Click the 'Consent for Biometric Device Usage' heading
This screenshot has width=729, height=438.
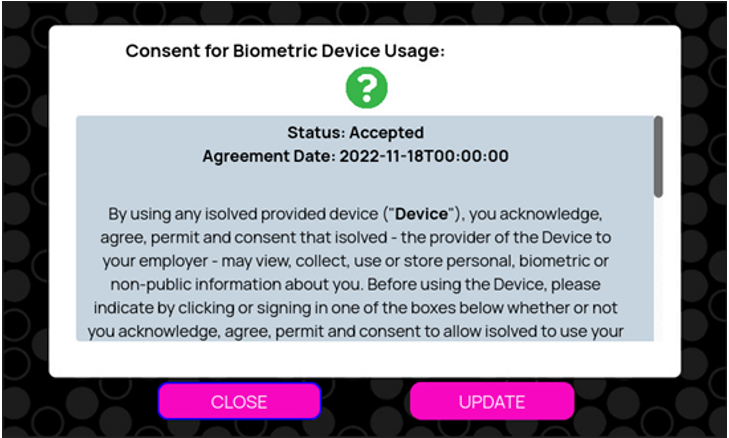pyautogui.click(x=285, y=51)
